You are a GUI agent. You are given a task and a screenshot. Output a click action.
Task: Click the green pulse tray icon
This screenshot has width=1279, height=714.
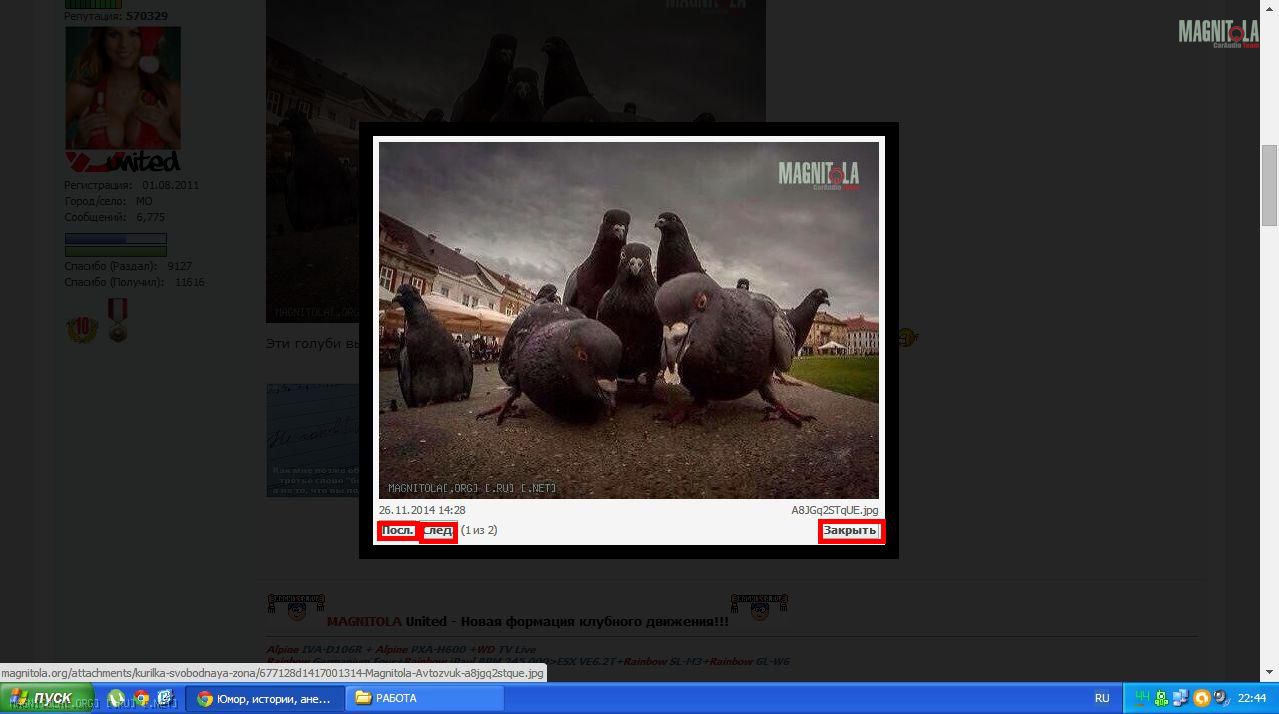pos(1142,698)
